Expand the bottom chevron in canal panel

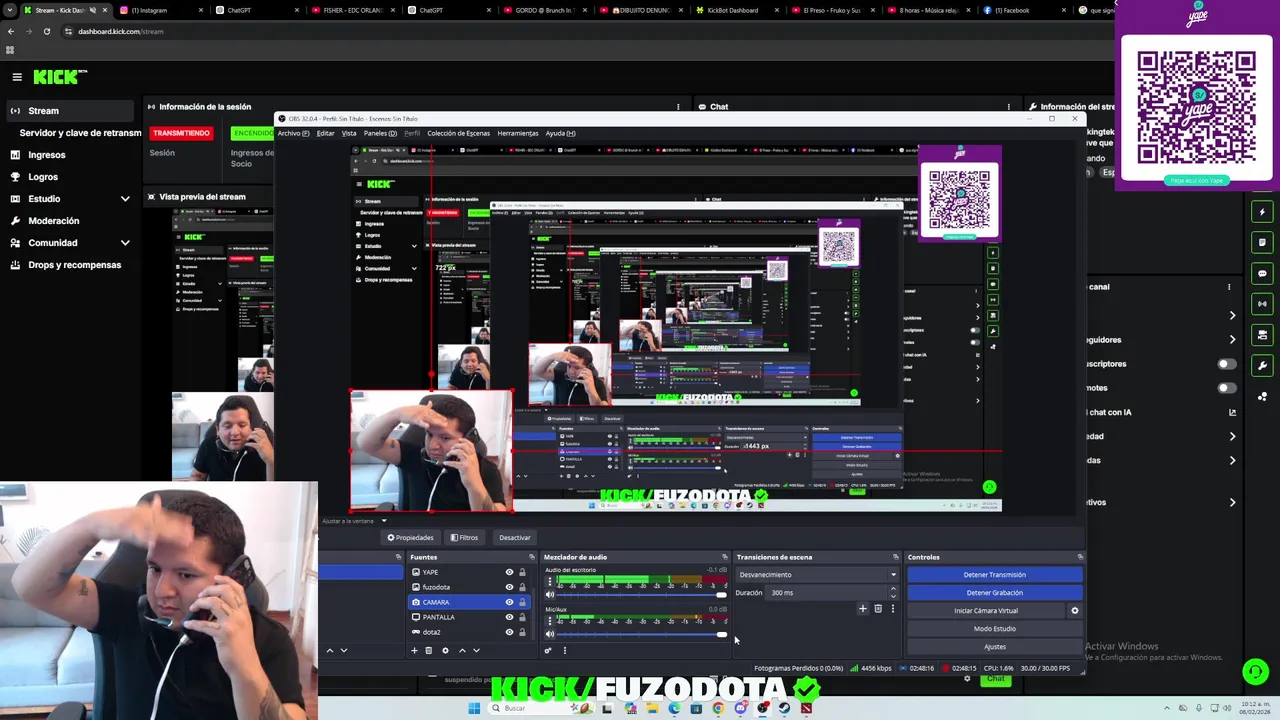[x=1232, y=503]
